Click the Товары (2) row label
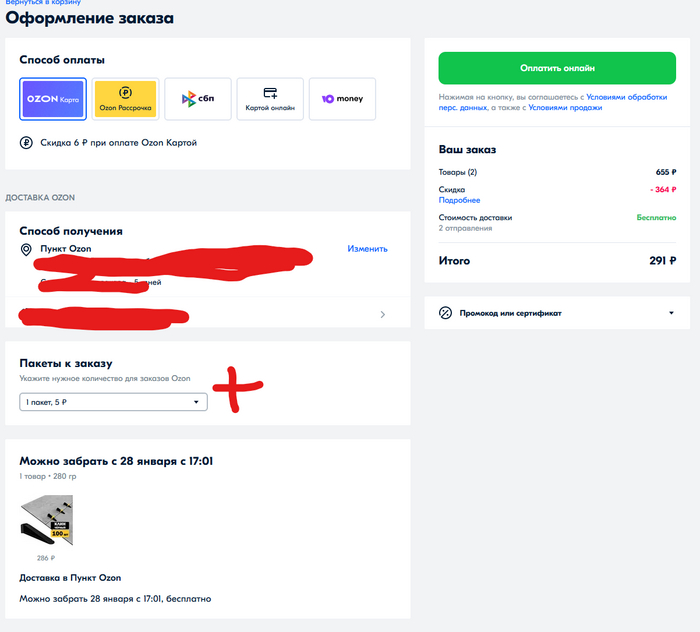700x632 pixels. click(458, 172)
